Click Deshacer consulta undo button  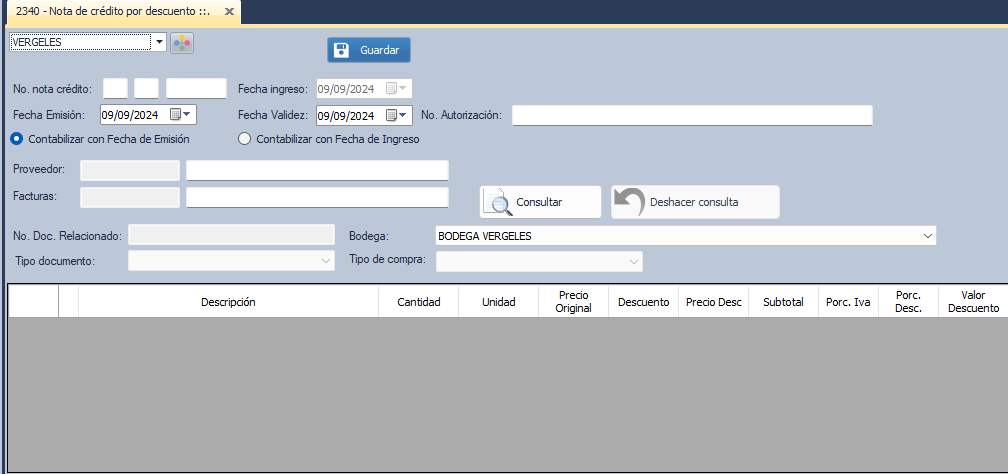(x=695, y=202)
